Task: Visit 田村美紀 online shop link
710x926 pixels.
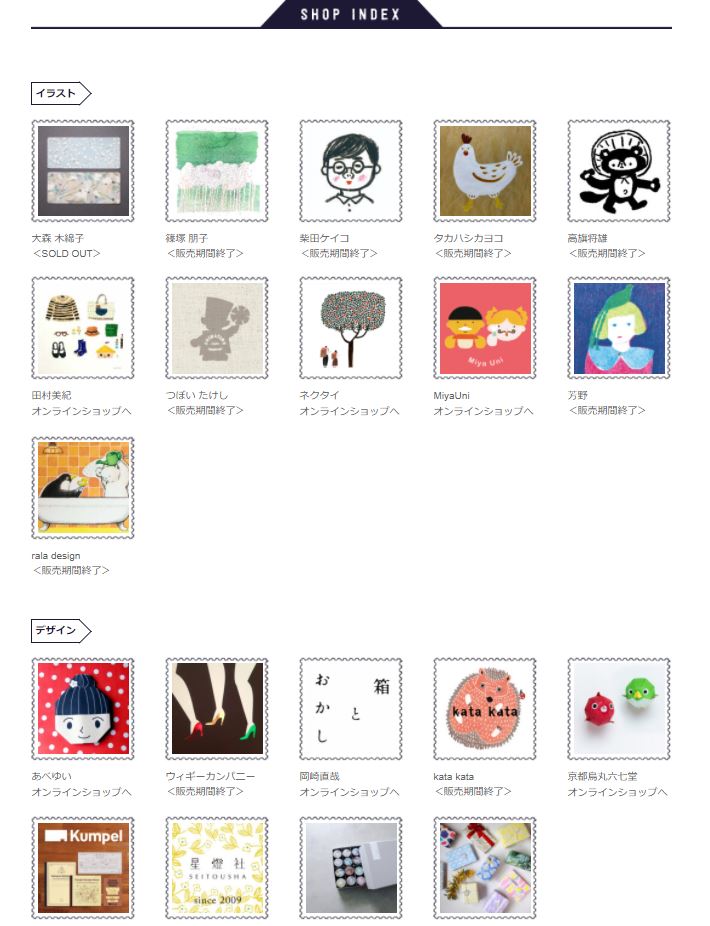Action: click(x=82, y=410)
